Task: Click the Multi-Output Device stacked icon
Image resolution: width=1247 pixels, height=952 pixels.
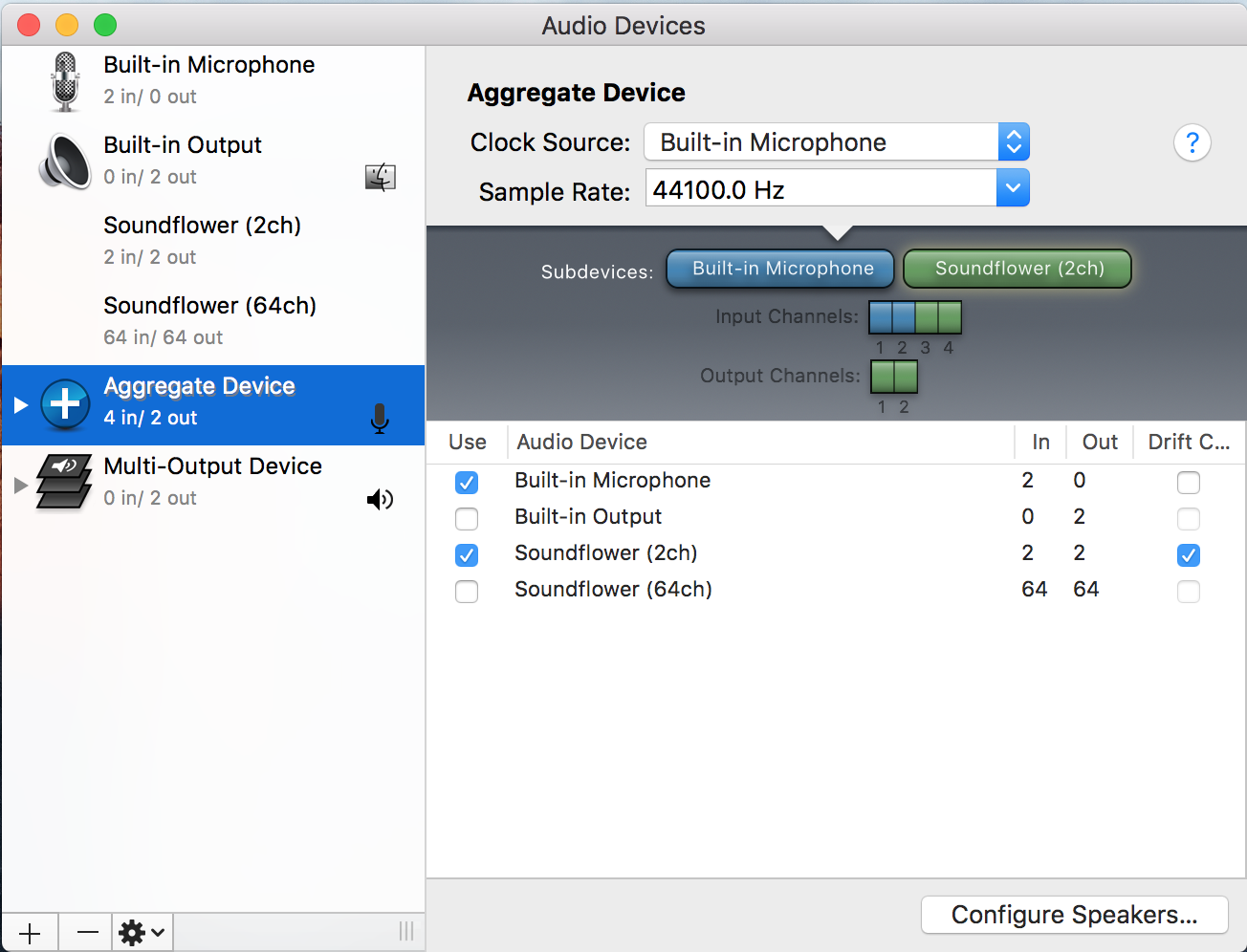Action: pyautogui.click(x=64, y=482)
